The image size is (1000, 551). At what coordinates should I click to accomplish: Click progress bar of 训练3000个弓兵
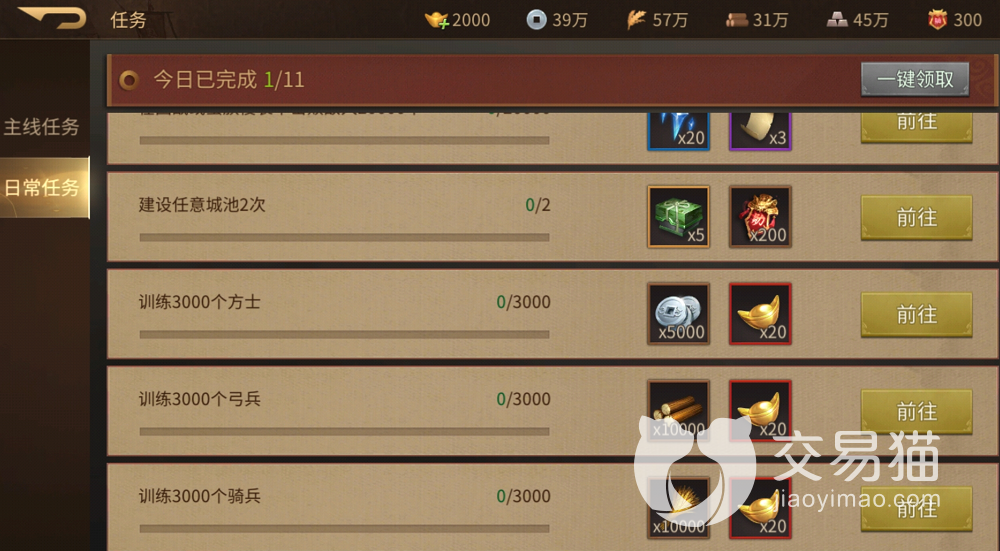pos(344,431)
